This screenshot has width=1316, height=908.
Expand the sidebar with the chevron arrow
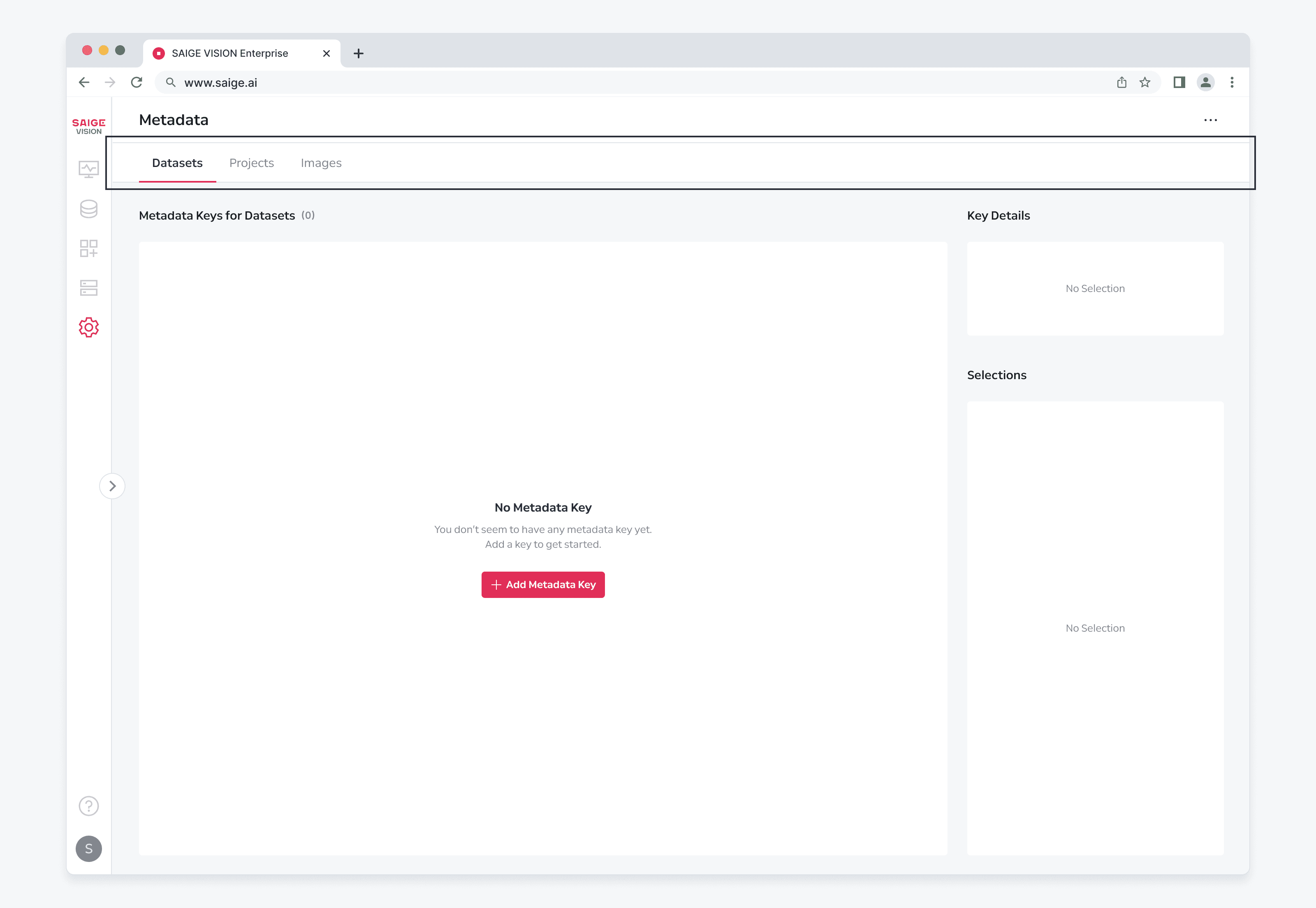[112, 486]
